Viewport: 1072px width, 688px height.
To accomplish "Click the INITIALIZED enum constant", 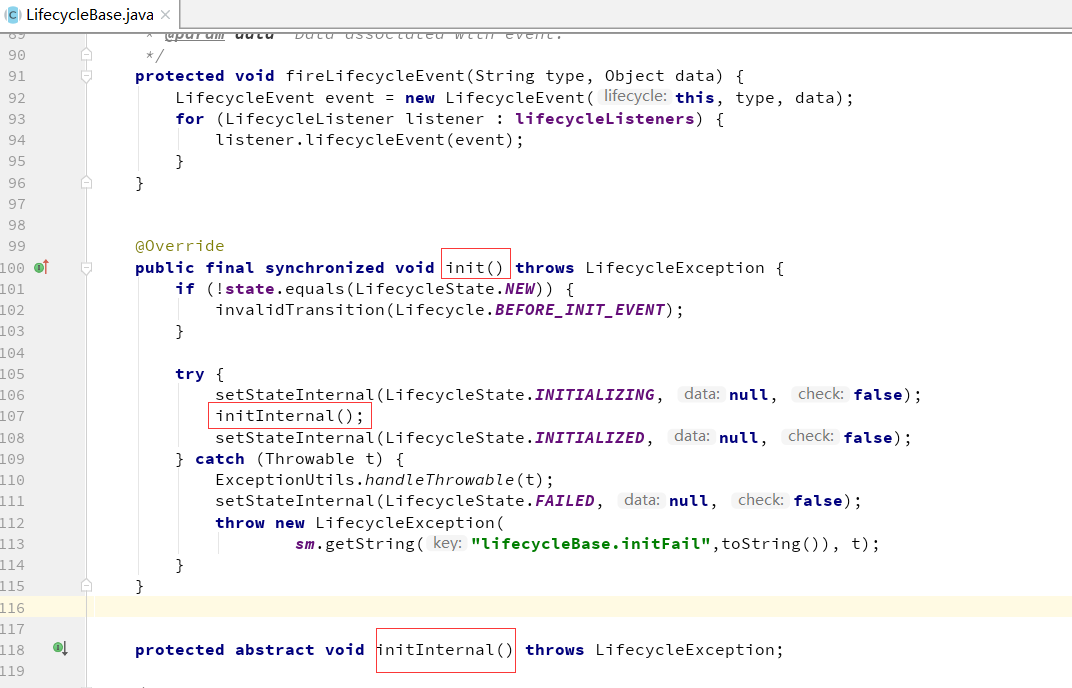I will click(x=589, y=438).
